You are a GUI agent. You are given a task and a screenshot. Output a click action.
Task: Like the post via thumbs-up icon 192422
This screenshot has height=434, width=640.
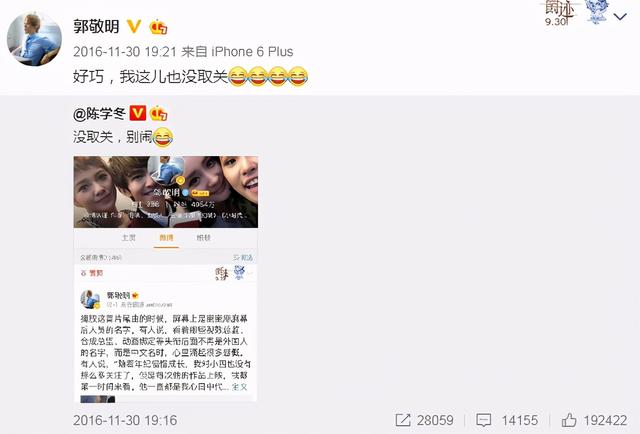pos(569,420)
